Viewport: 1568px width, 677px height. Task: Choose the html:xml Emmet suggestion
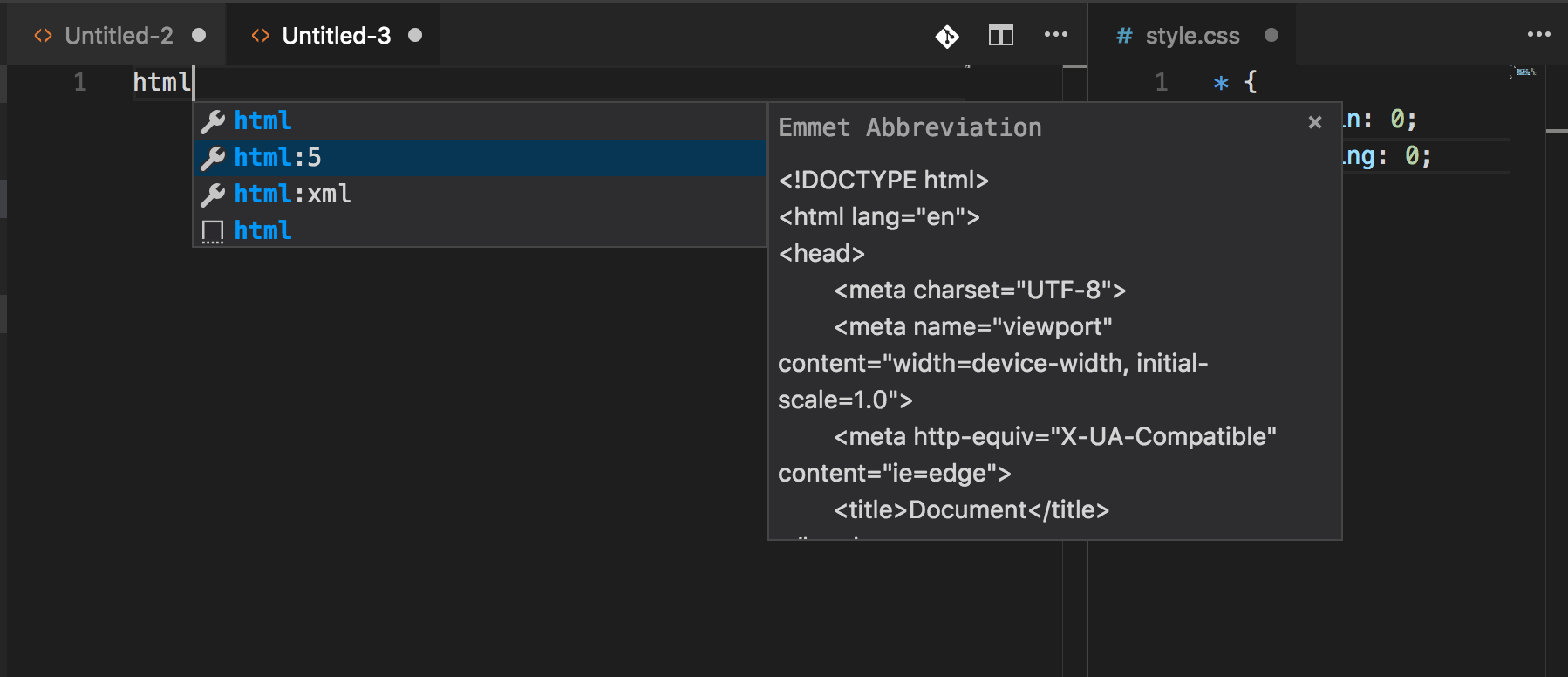(x=480, y=194)
